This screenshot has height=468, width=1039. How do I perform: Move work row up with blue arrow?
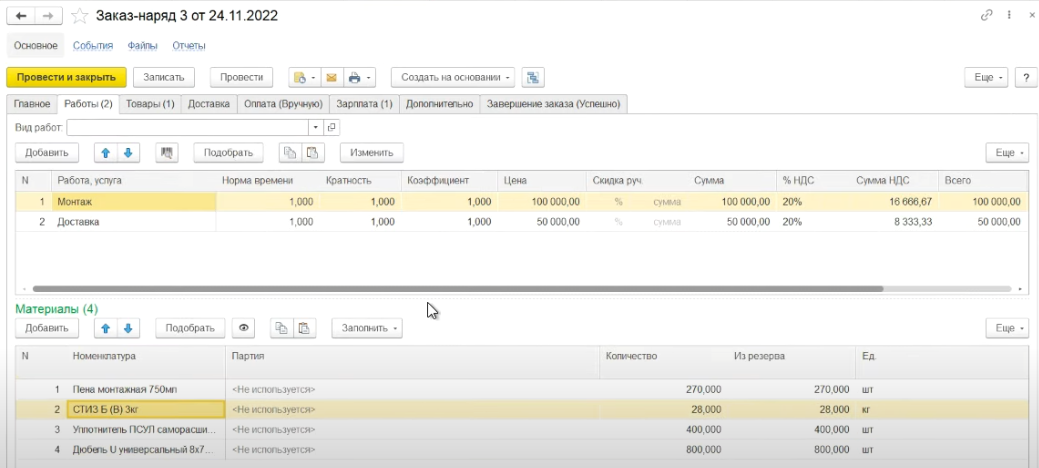click(x=105, y=152)
